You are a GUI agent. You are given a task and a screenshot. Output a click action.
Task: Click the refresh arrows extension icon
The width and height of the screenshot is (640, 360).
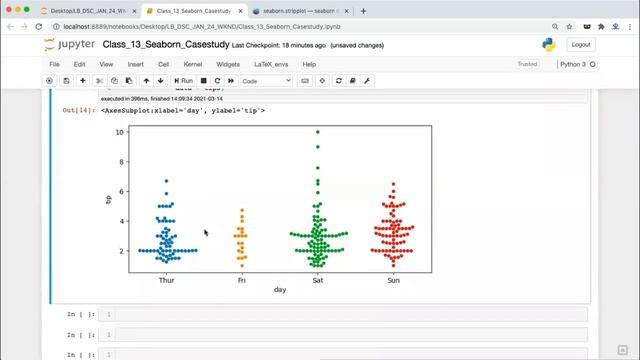point(339,81)
